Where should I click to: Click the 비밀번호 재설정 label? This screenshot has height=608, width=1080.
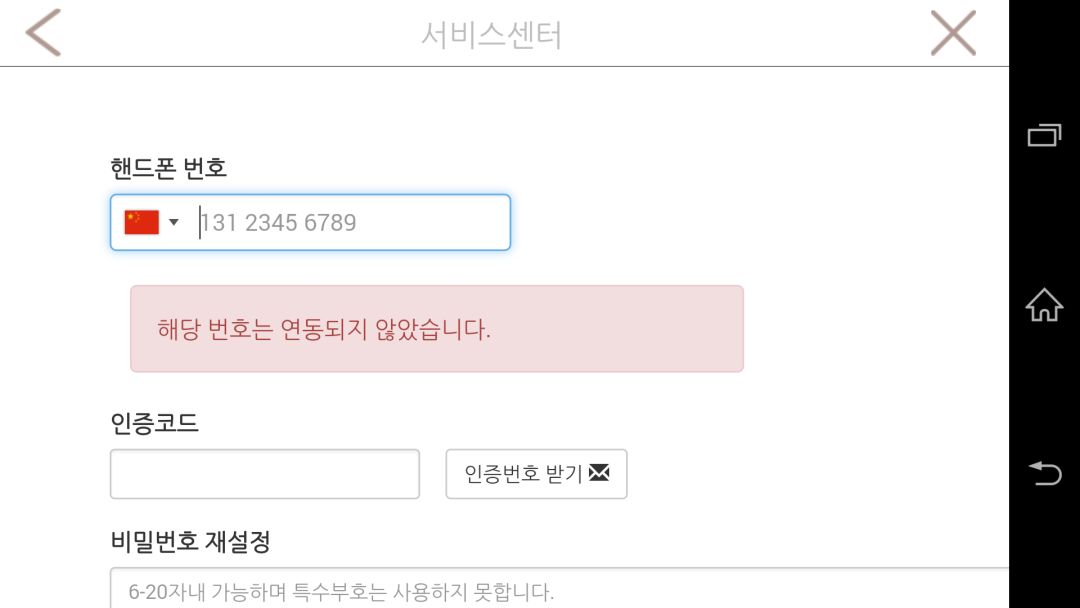(x=190, y=542)
